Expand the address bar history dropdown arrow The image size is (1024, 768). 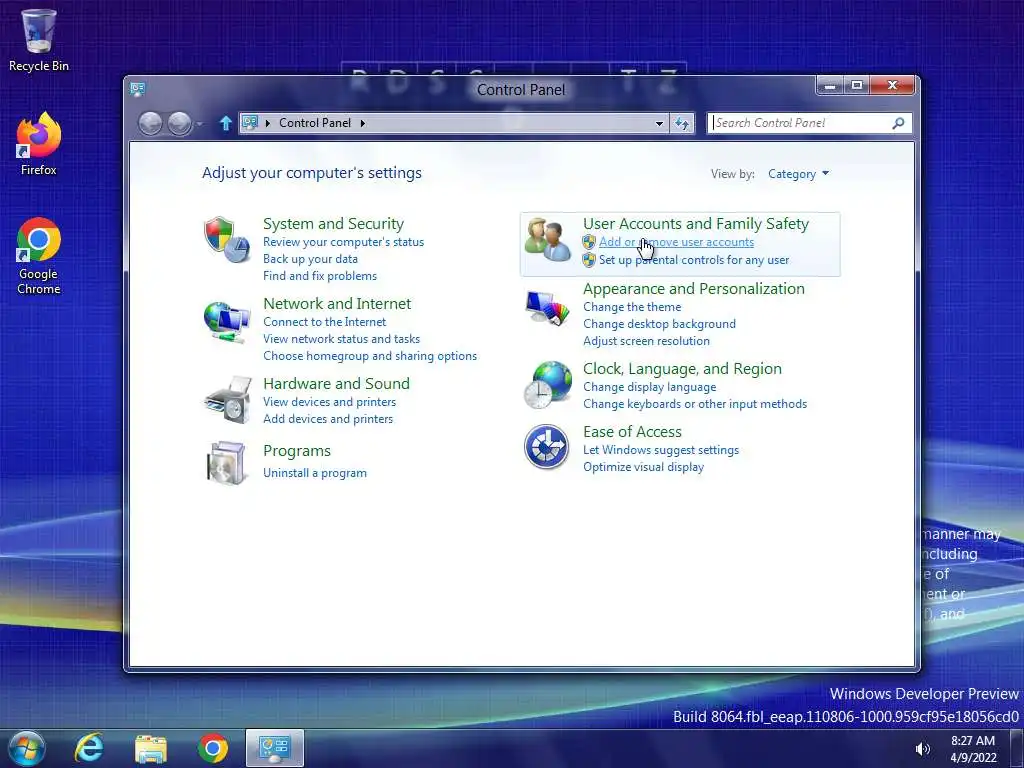(x=660, y=123)
